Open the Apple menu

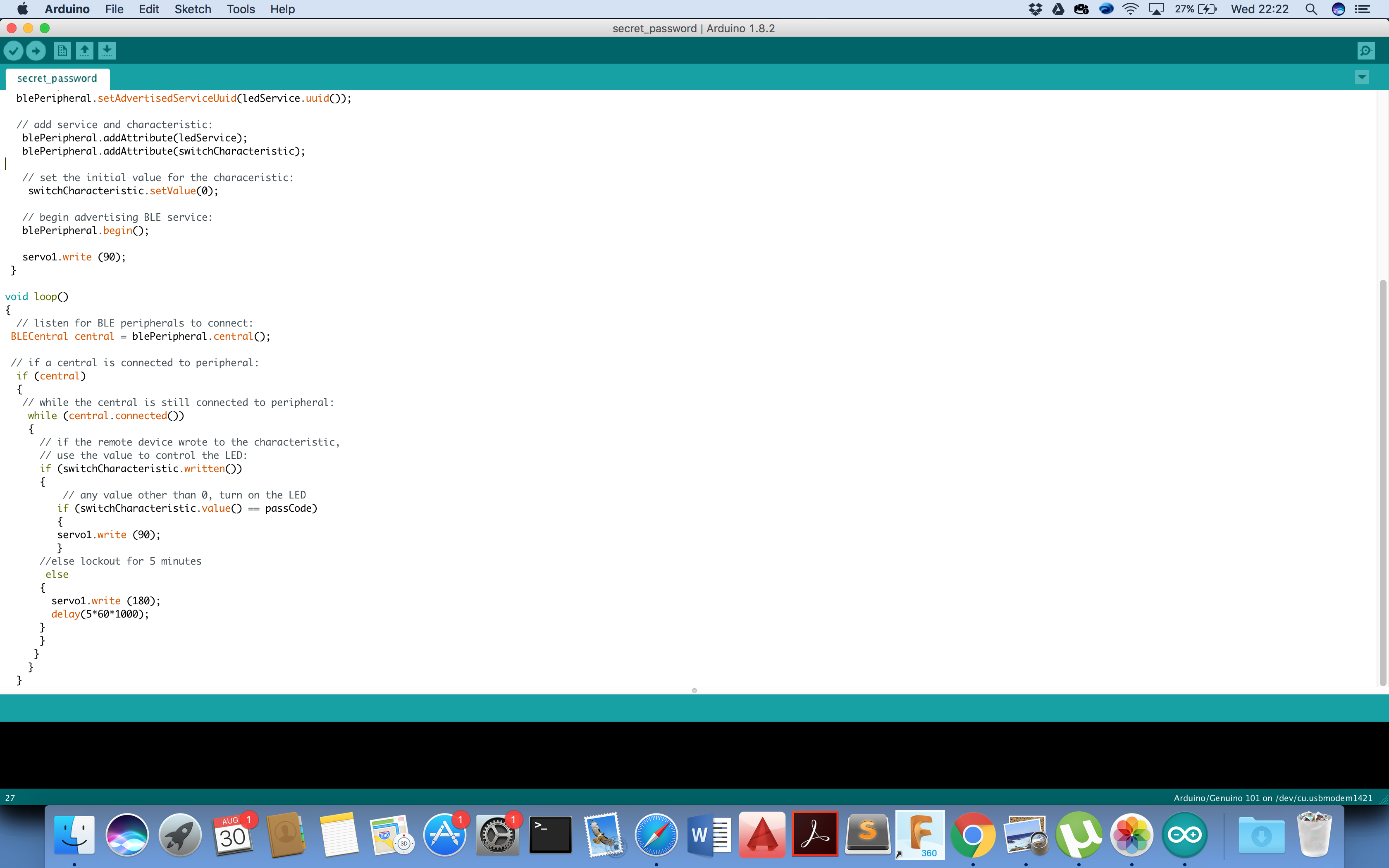pyautogui.click(x=22, y=9)
